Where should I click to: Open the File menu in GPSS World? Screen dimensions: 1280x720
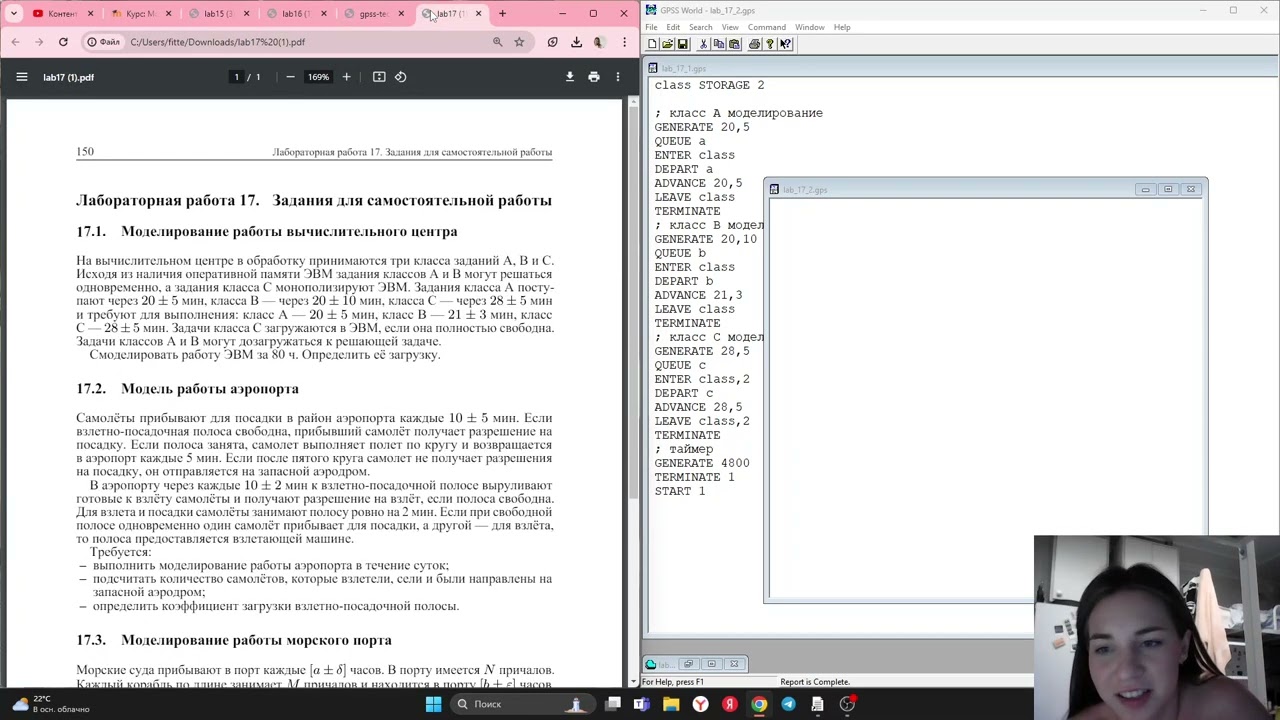[651, 27]
